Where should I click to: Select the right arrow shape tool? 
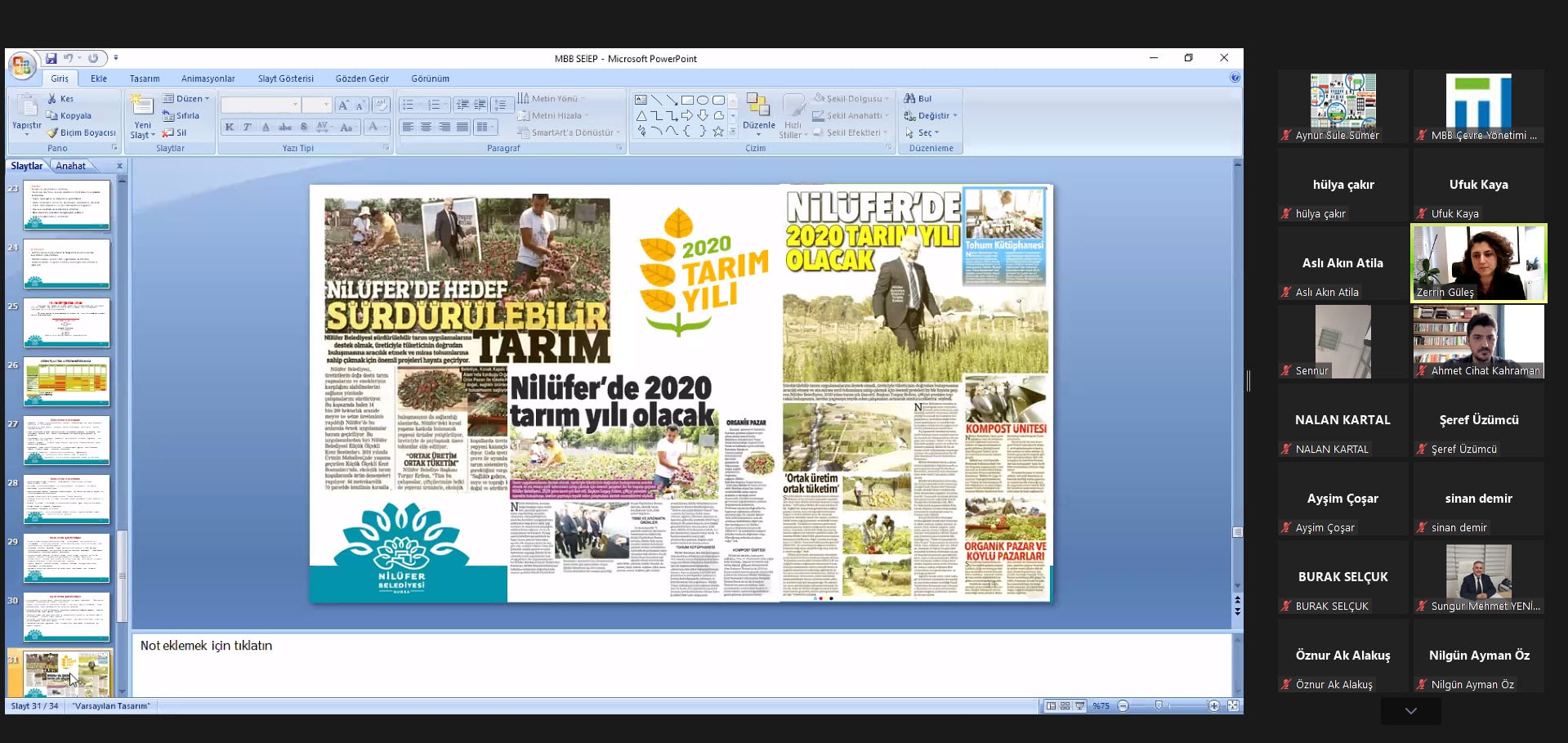pos(687,115)
